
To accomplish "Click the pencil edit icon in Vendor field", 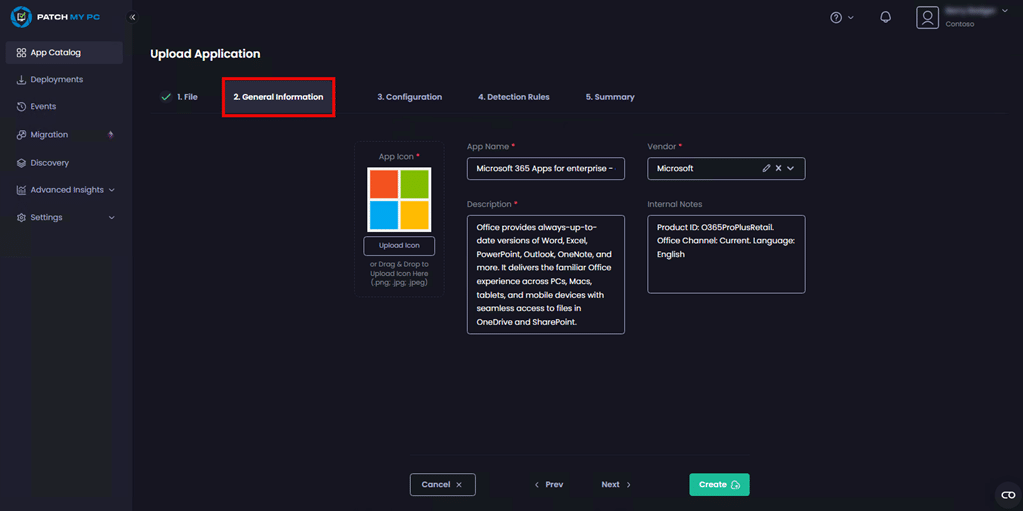I will [x=766, y=168].
